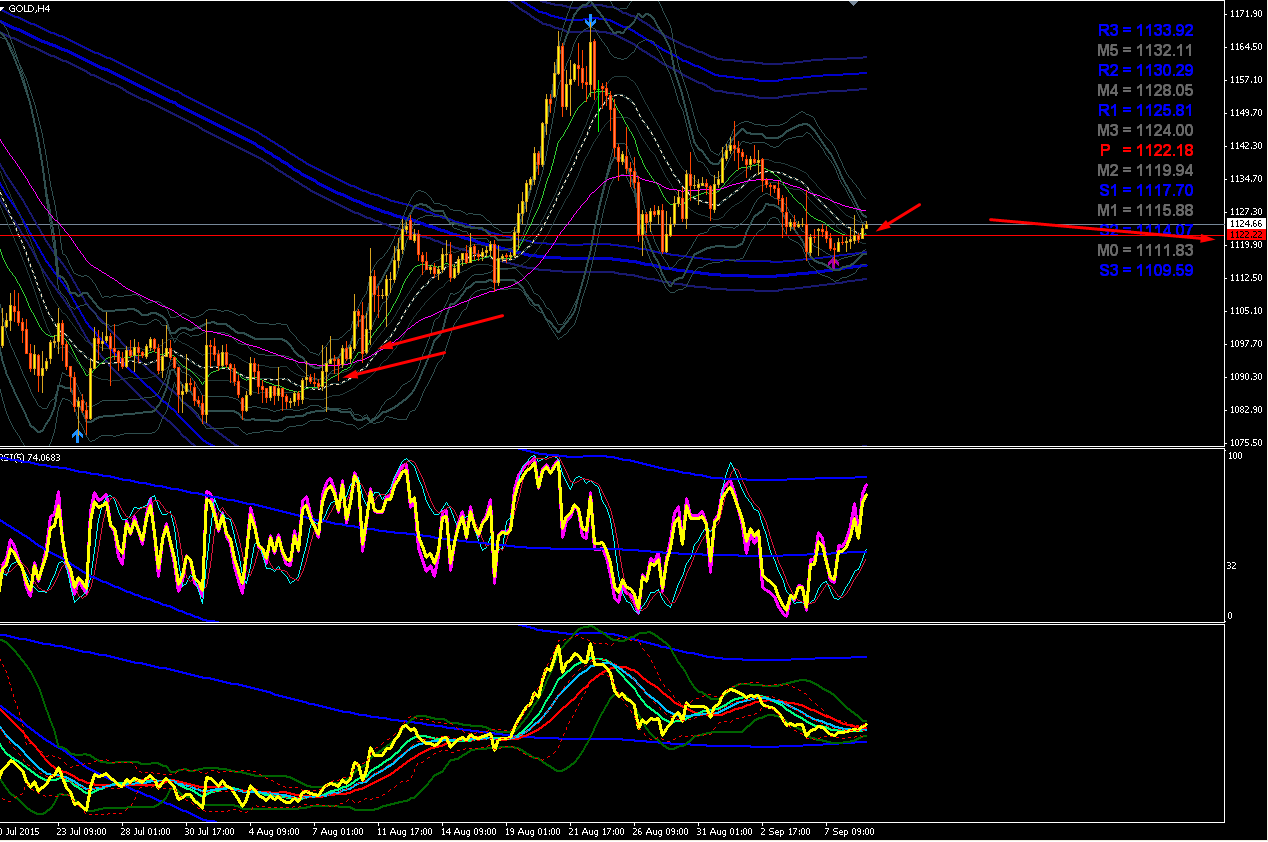
Task: Click the 1149.70 price scale value
Action: coord(1246,113)
